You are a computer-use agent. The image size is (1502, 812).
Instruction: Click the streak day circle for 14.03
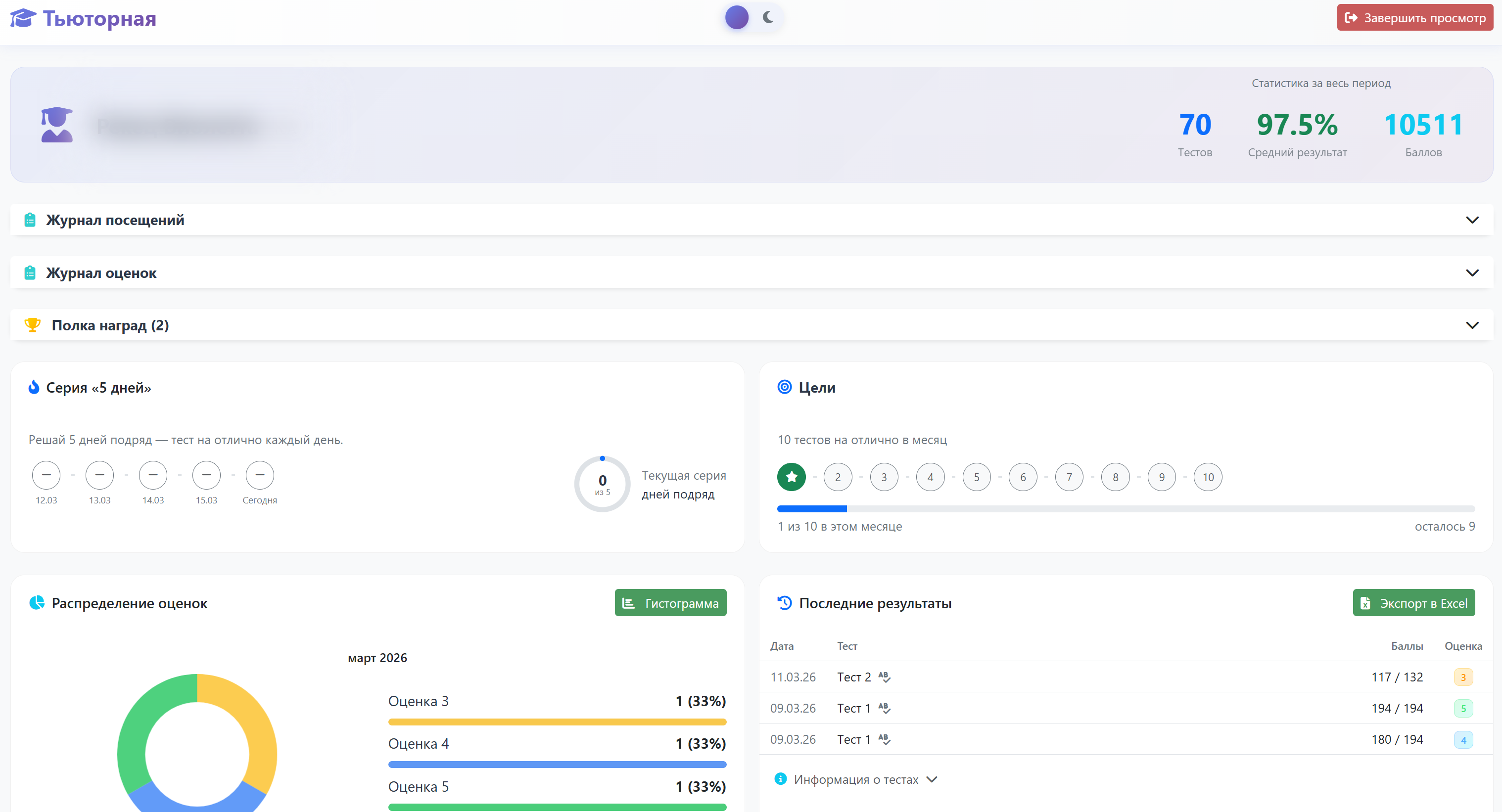point(153,475)
